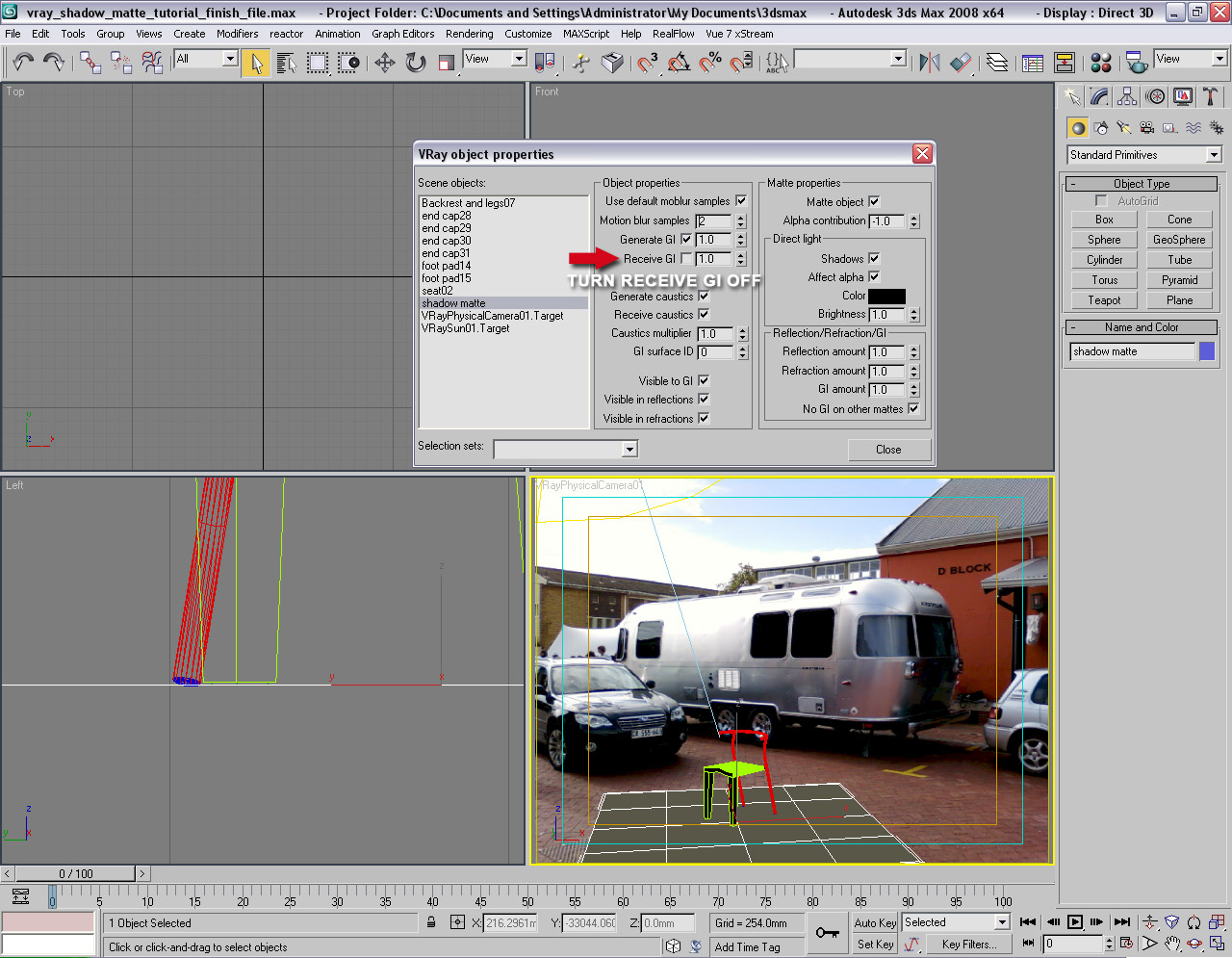Activate the Select and Scale tool
Image resolution: width=1232 pixels, height=958 pixels.
point(447,64)
